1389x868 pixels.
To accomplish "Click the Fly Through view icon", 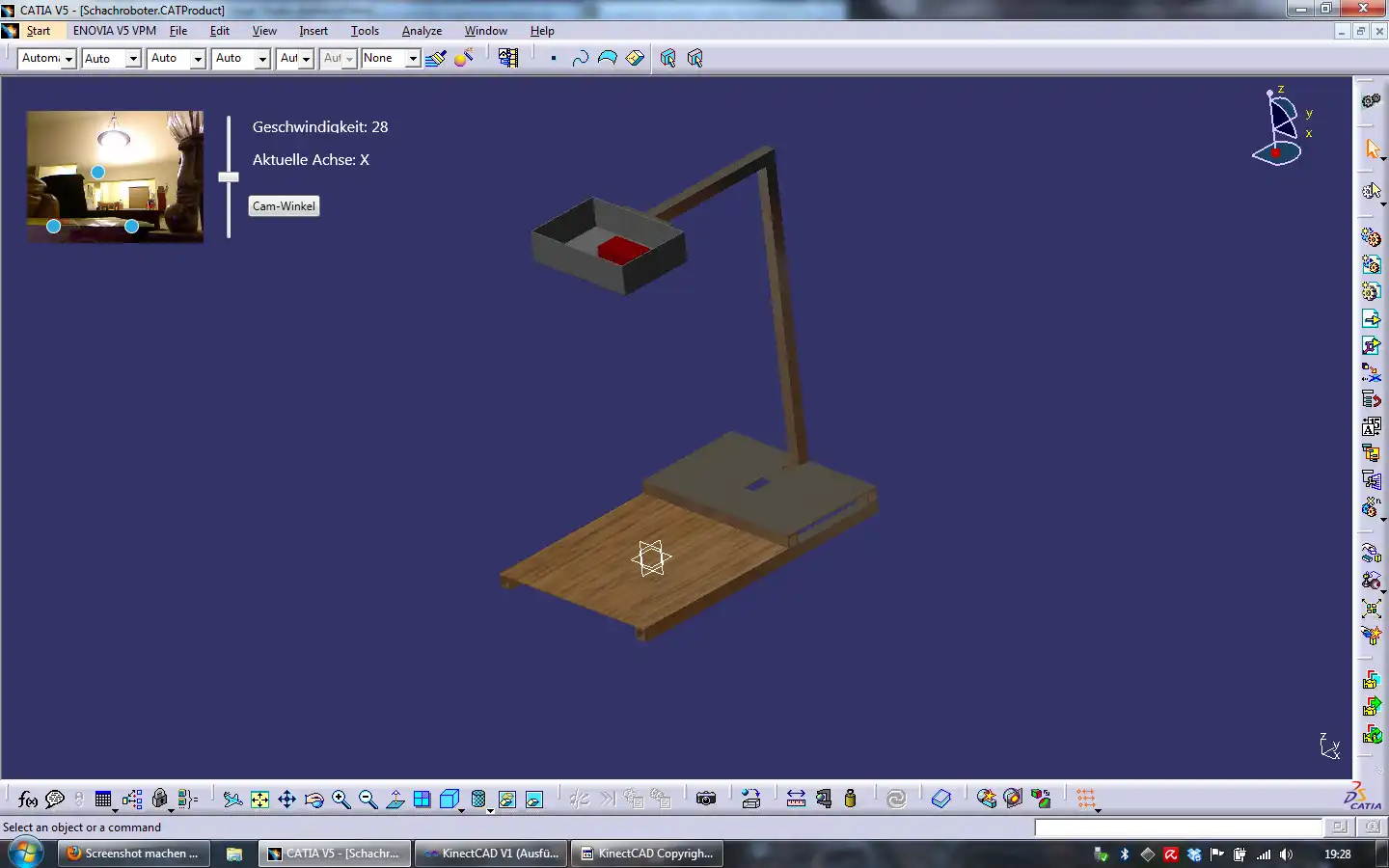I will point(232,799).
